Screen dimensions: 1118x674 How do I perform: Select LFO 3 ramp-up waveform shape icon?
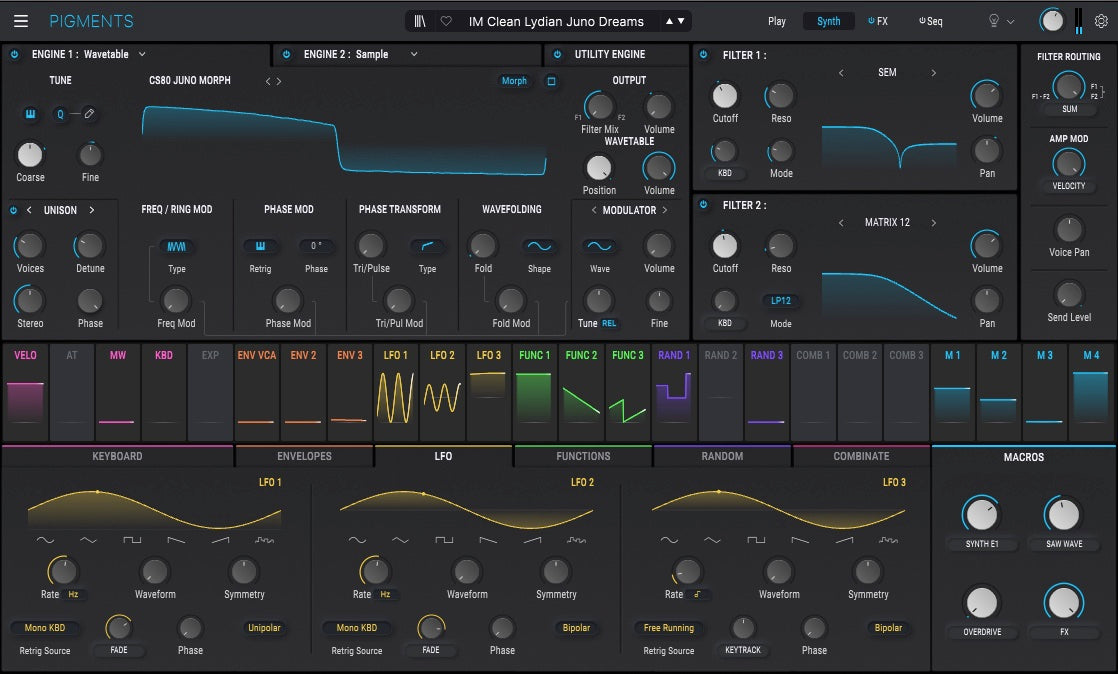coord(844,540)
